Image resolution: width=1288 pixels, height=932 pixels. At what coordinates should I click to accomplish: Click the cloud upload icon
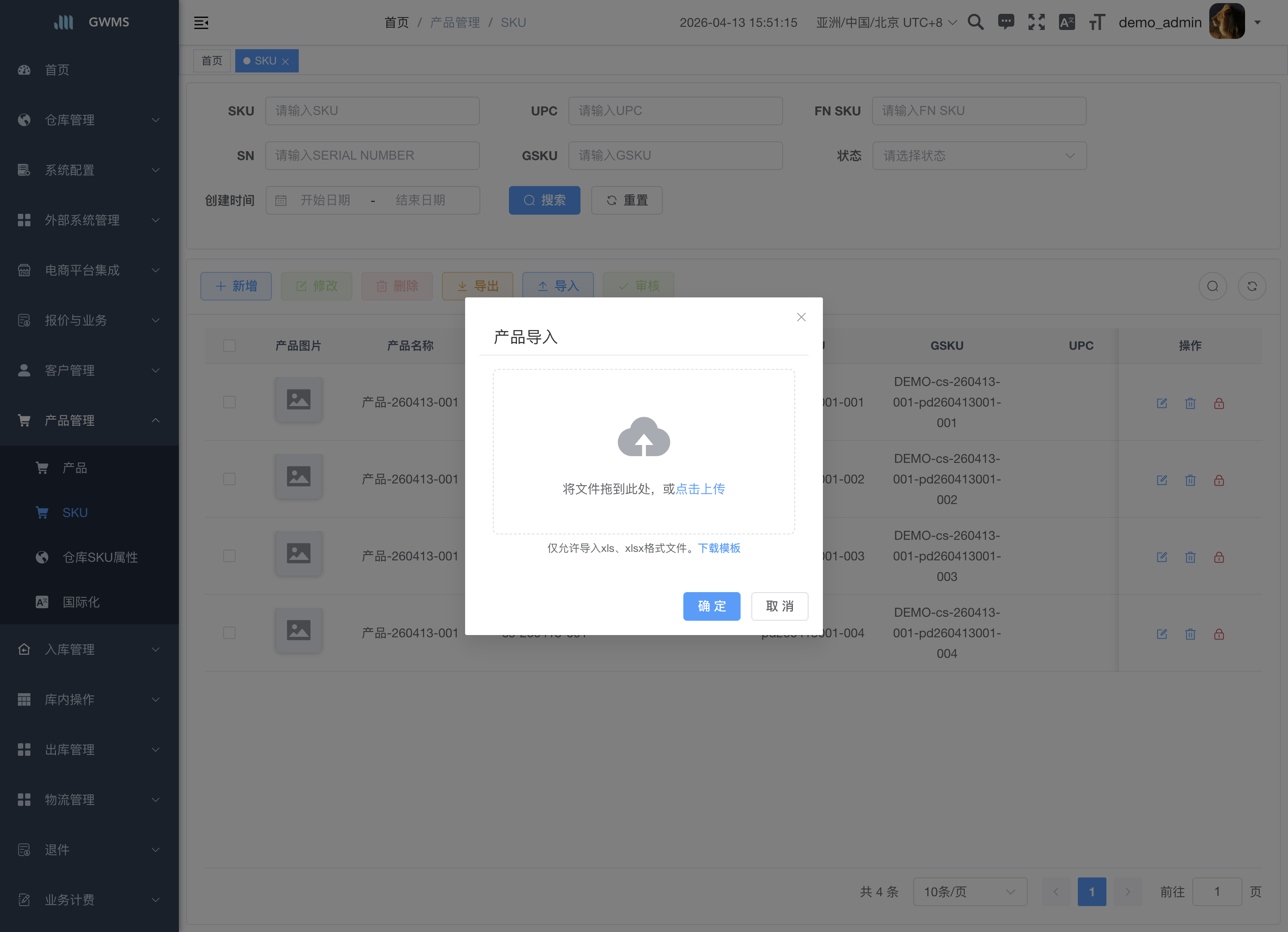click(644, 437)
